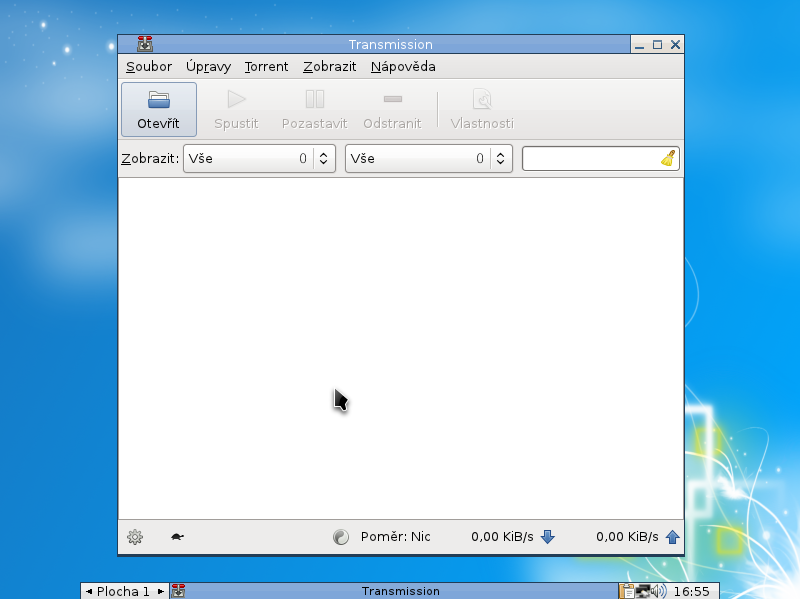Click the Transmission title bar app icon
The height and width of the screenshot is (599, 800).
[x=145, y=44]
